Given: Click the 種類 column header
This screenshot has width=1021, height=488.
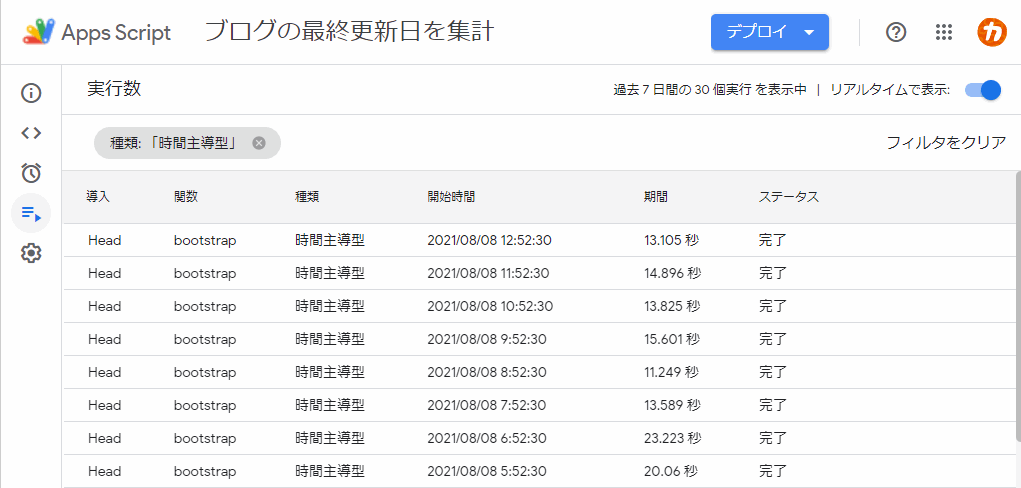Looking at the screenshot, I should [307, 197].
